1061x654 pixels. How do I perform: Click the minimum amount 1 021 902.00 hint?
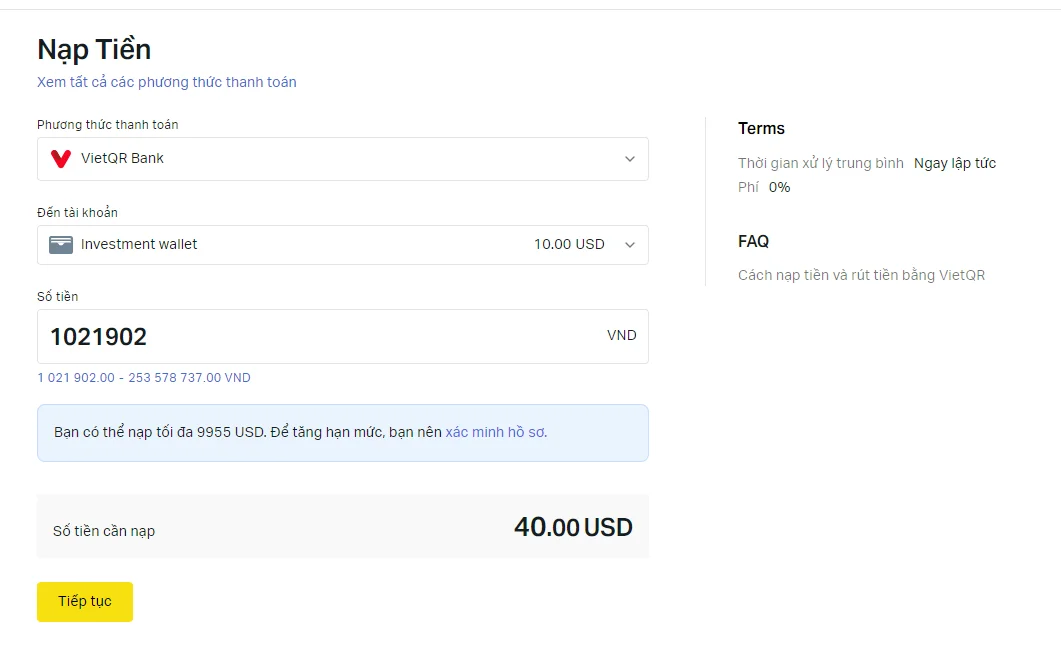coord(76,377)
